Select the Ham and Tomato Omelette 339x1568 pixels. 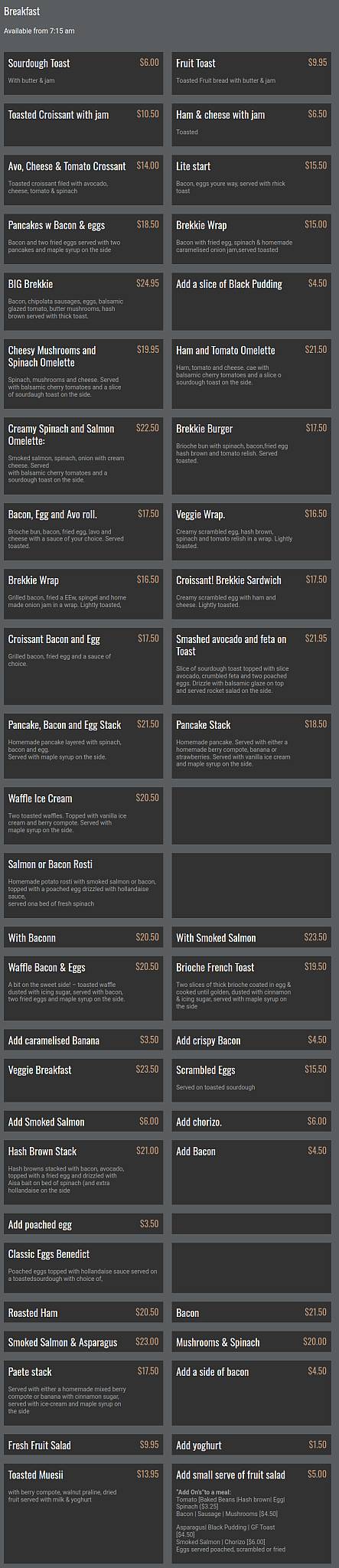(x=252, y=374)
